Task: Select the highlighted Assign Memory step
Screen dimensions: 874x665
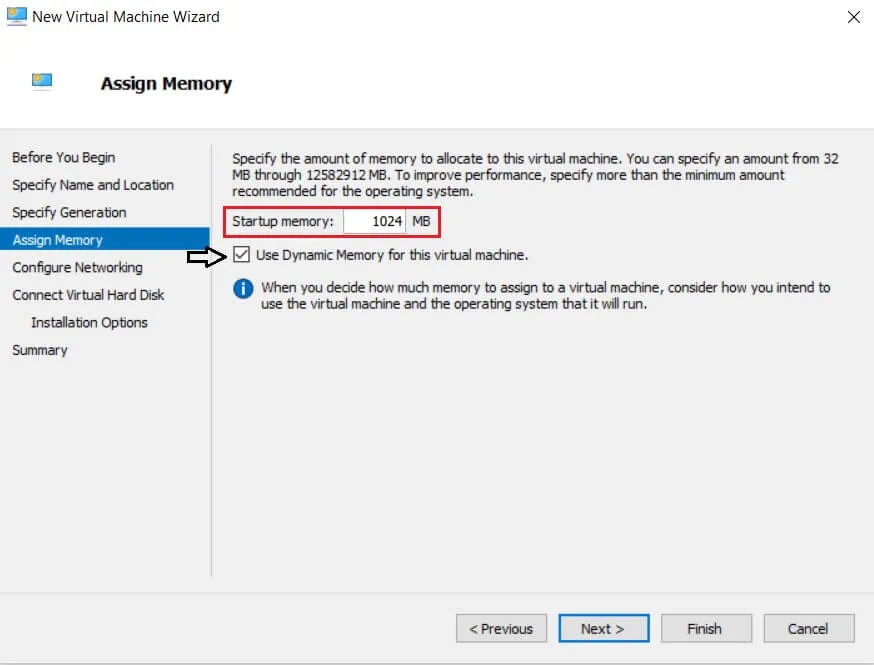Action: [x=58, y=240]
